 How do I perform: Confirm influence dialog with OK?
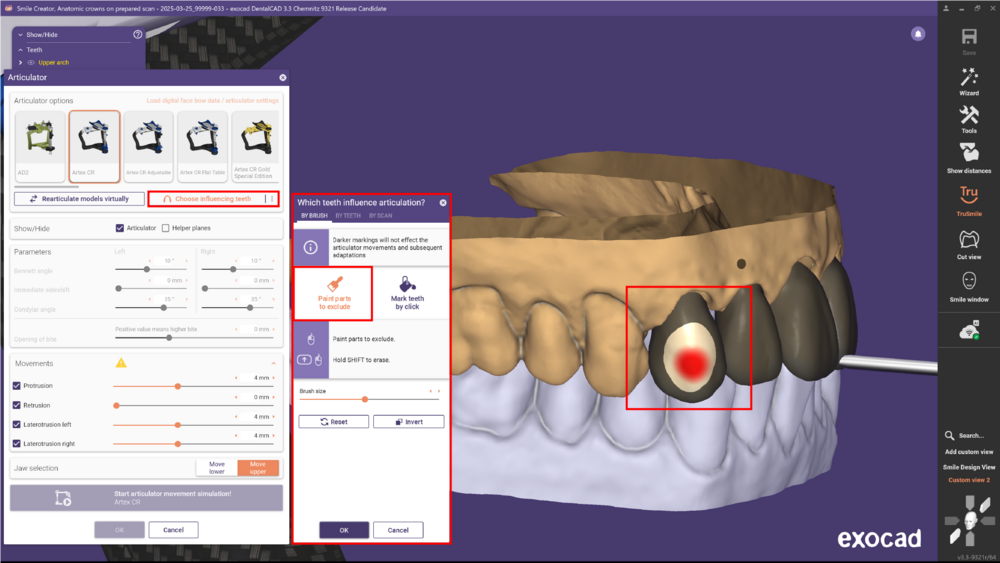click(344, 530)
